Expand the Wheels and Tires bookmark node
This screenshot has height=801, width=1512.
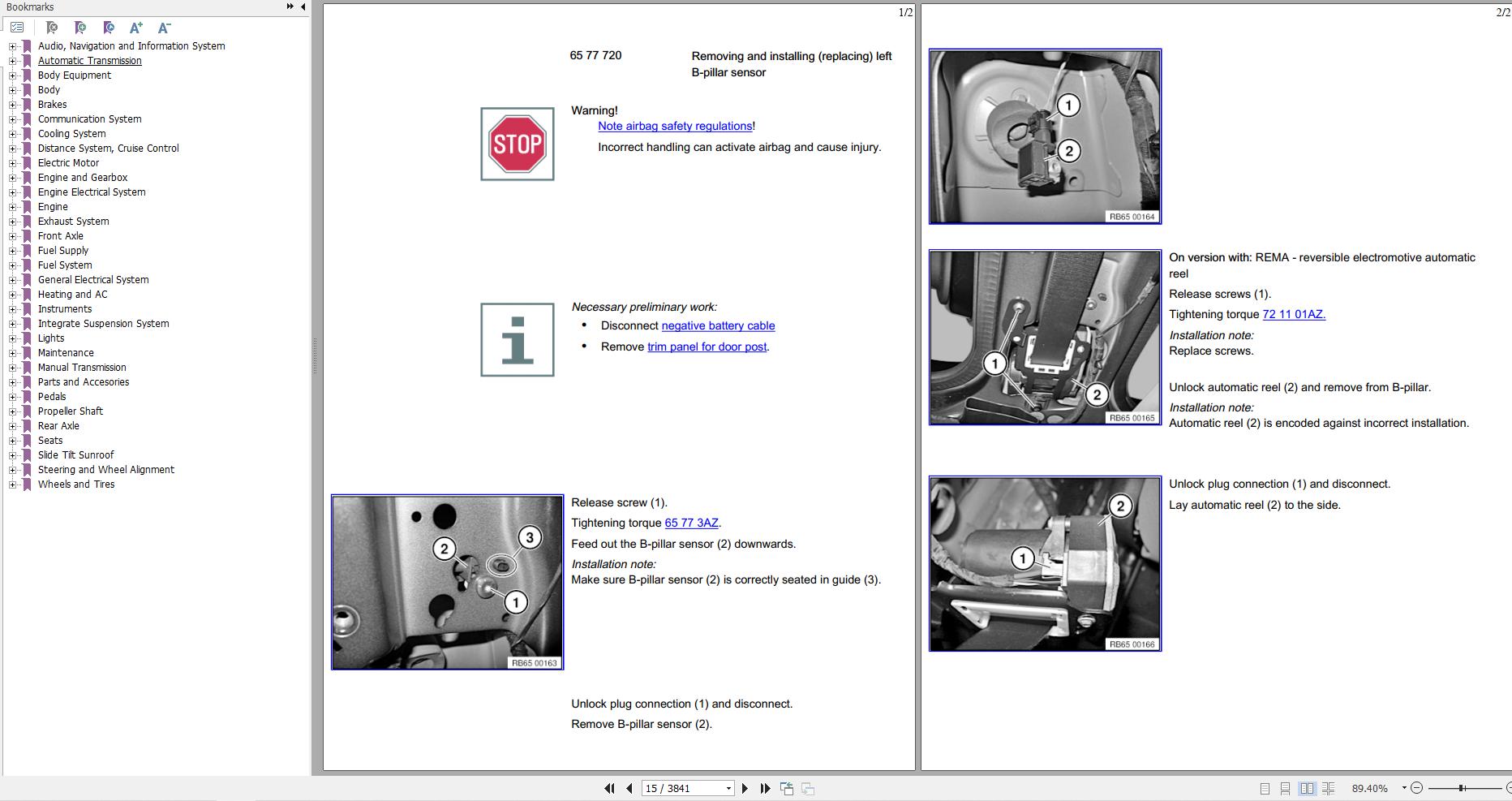pos(12,484)
